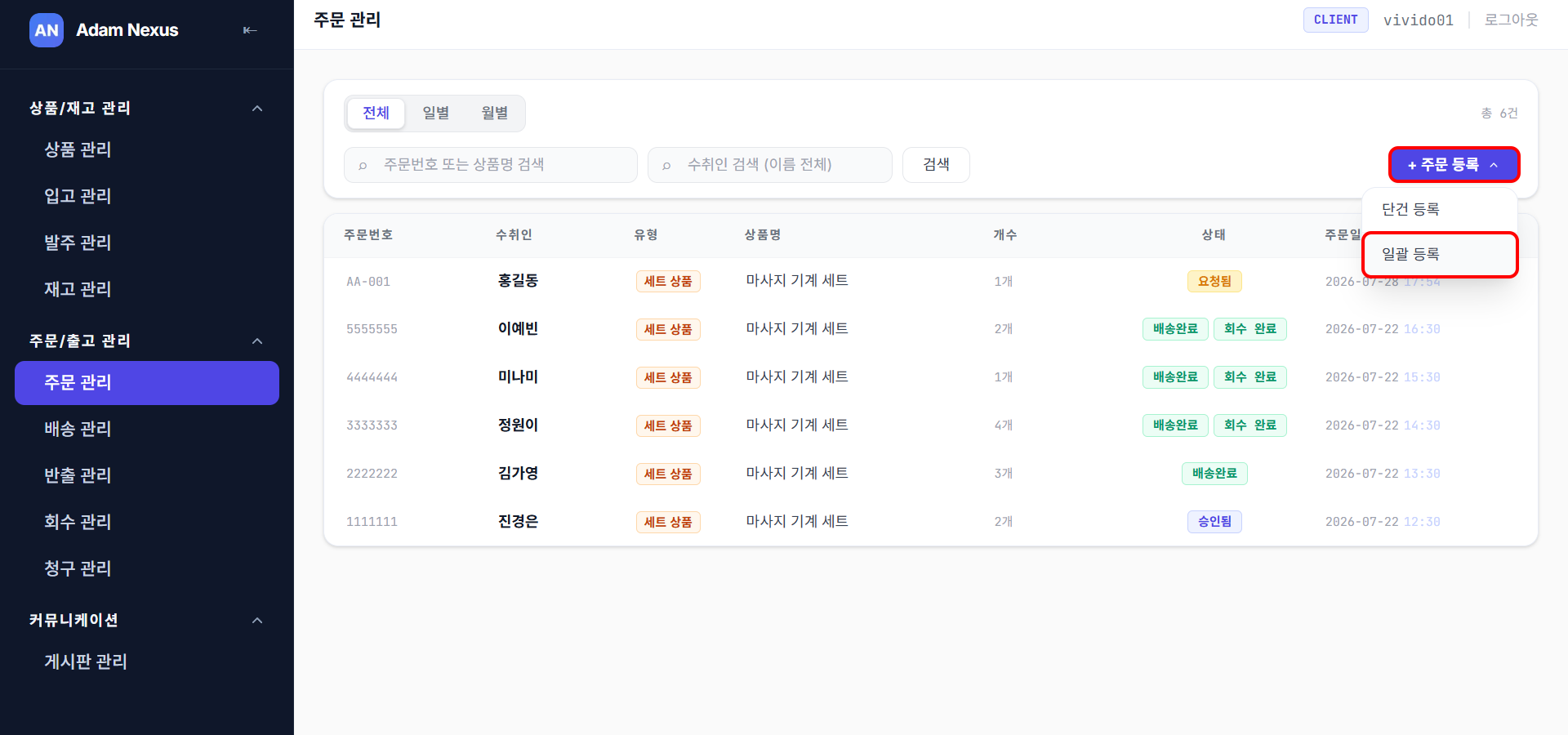The height and width of the screenshot is (735, 1568).
Task: Open 상품 관리 in the sidebar
Action: pos(147,149)
